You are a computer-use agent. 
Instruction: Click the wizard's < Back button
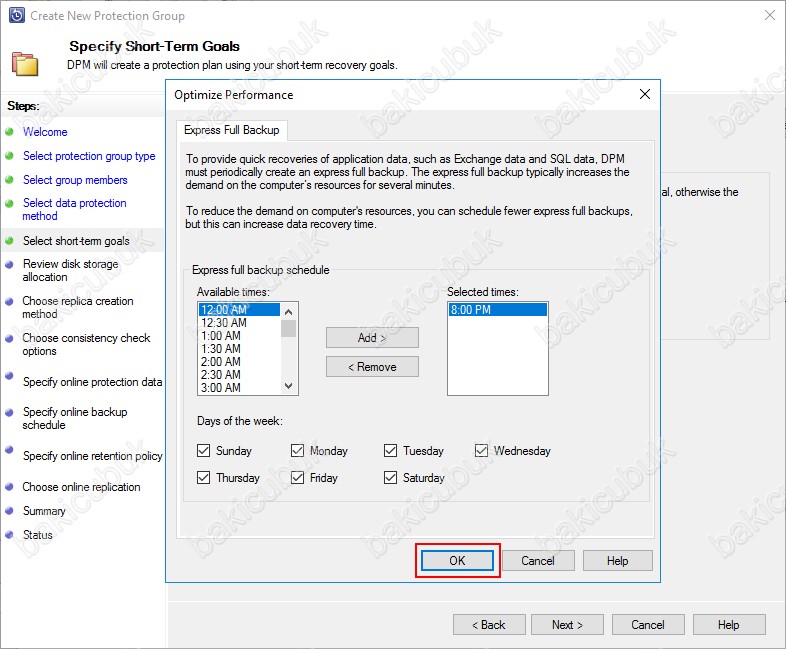click(489, 624)
